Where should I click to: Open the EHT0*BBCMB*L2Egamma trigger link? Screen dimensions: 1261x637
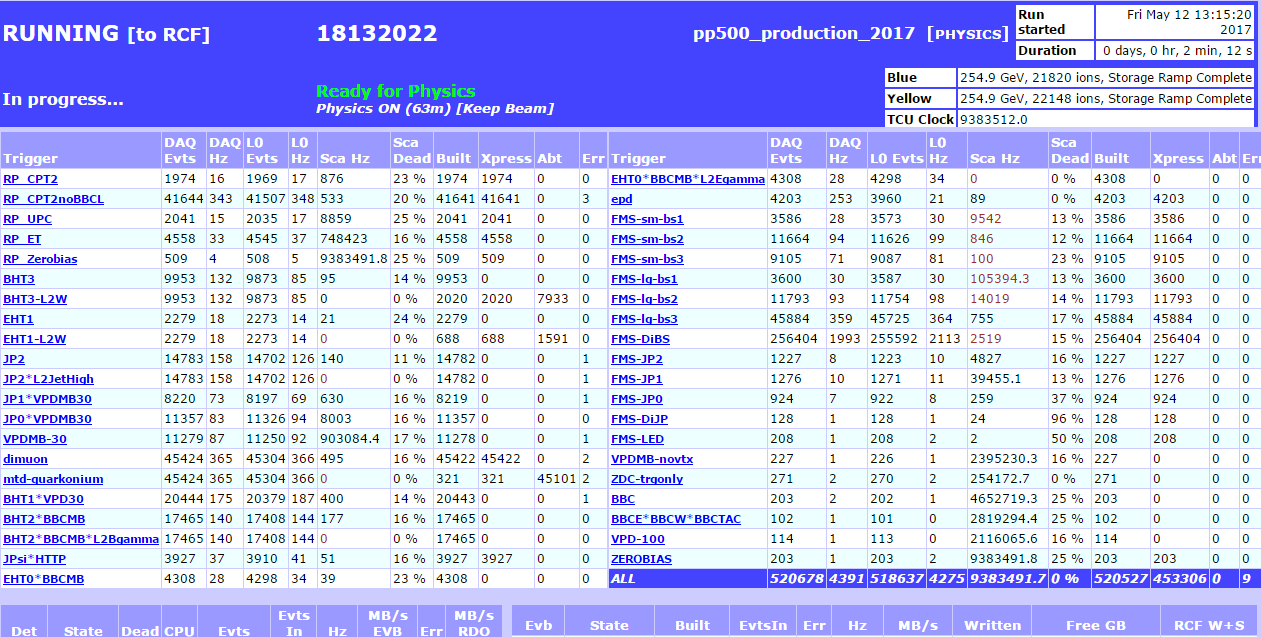[688, 179]
